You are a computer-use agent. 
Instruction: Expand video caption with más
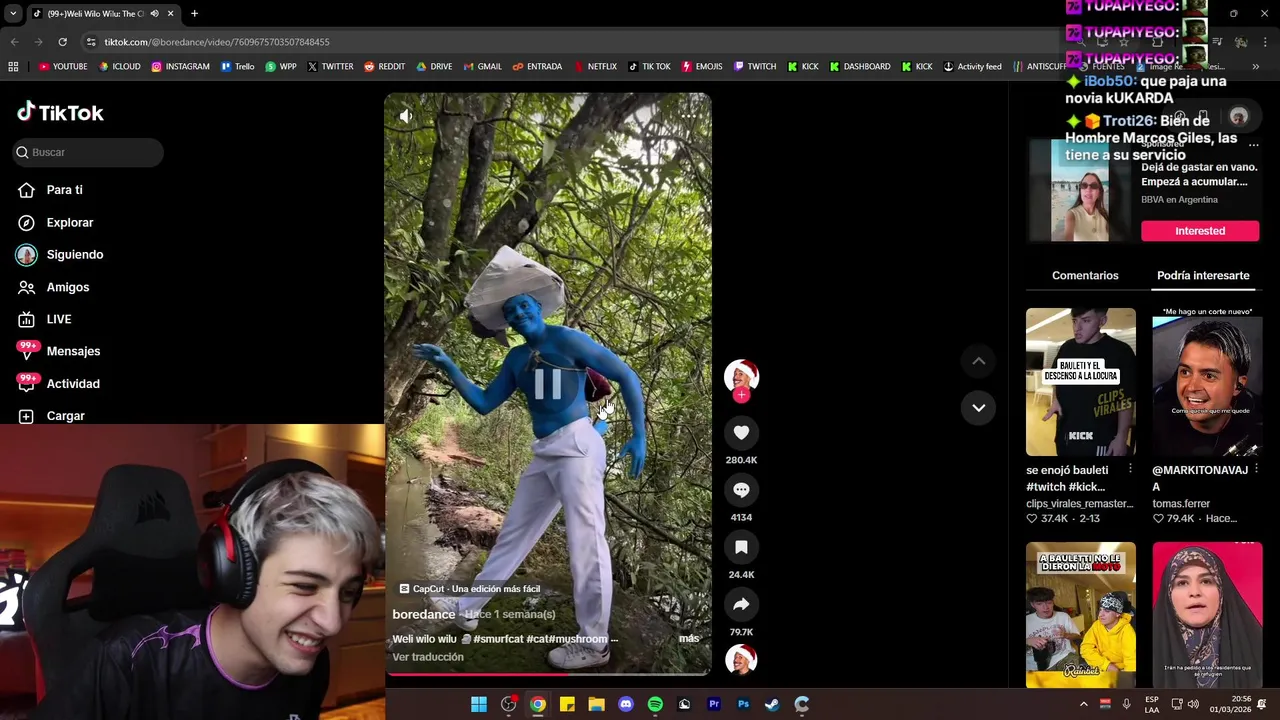point(689,638)
